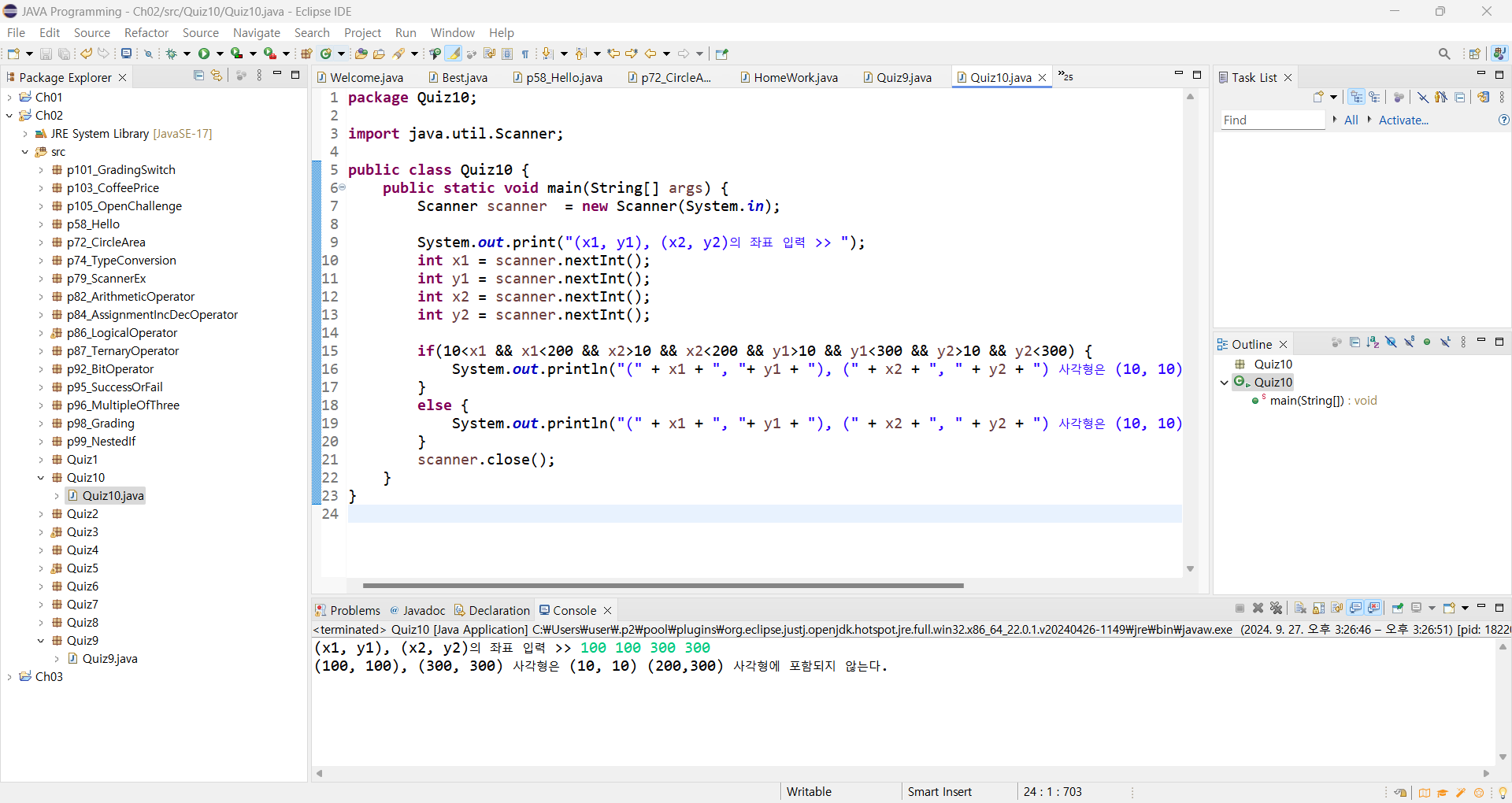Click Outline view menu three-dots icon
The image size is (1512, 803).
(x=1464, y=342)
